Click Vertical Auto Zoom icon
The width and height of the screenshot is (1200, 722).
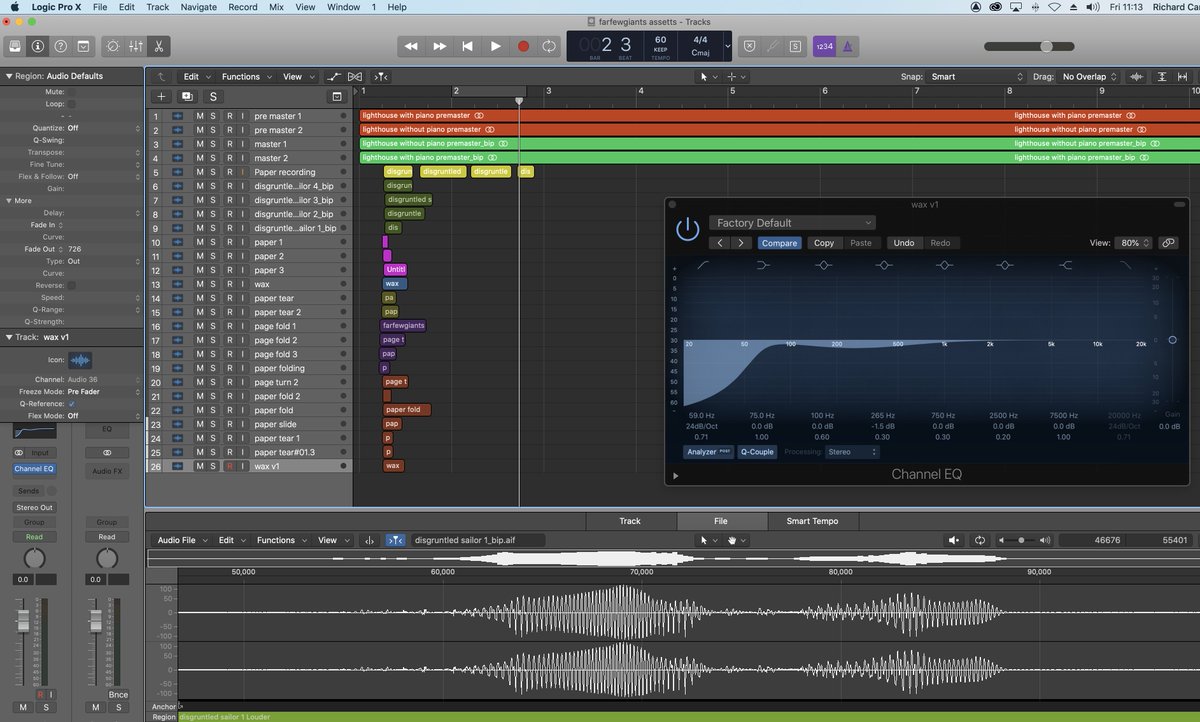pos(1162,77)
